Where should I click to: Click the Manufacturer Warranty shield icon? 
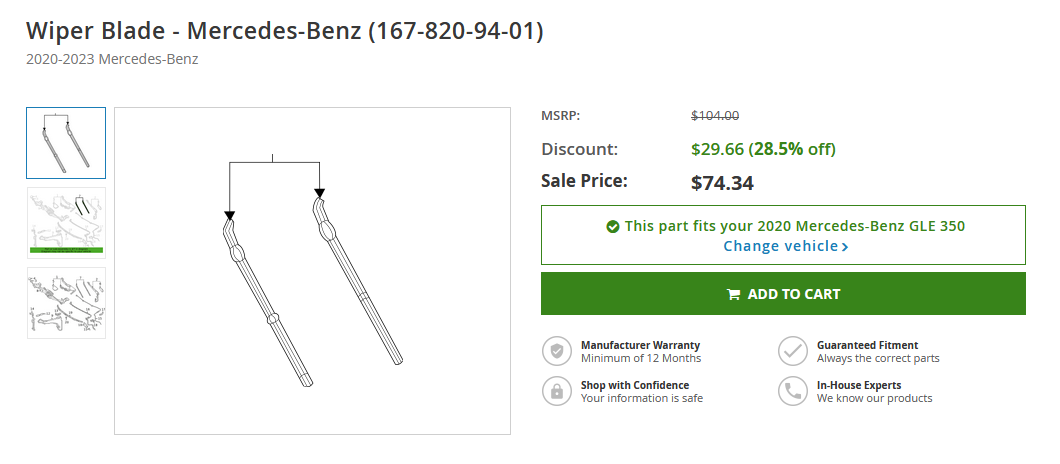[x=557, y=351]
